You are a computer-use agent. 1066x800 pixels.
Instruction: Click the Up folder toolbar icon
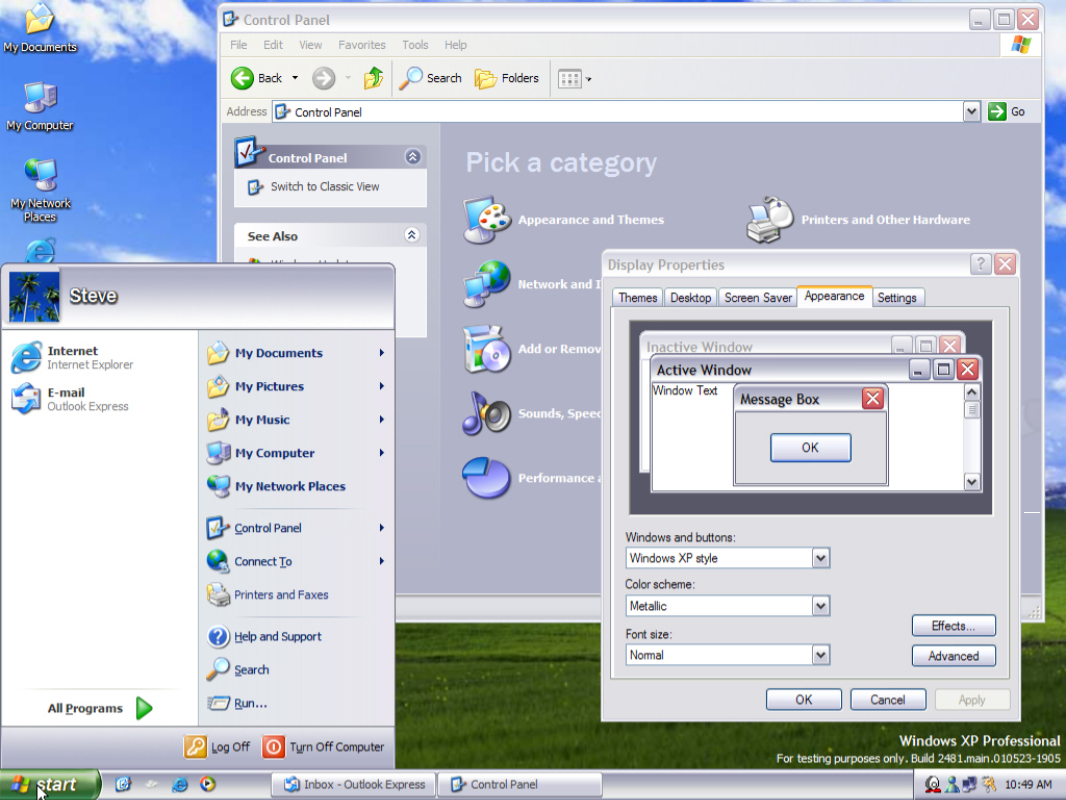click(x=374, y=78)
